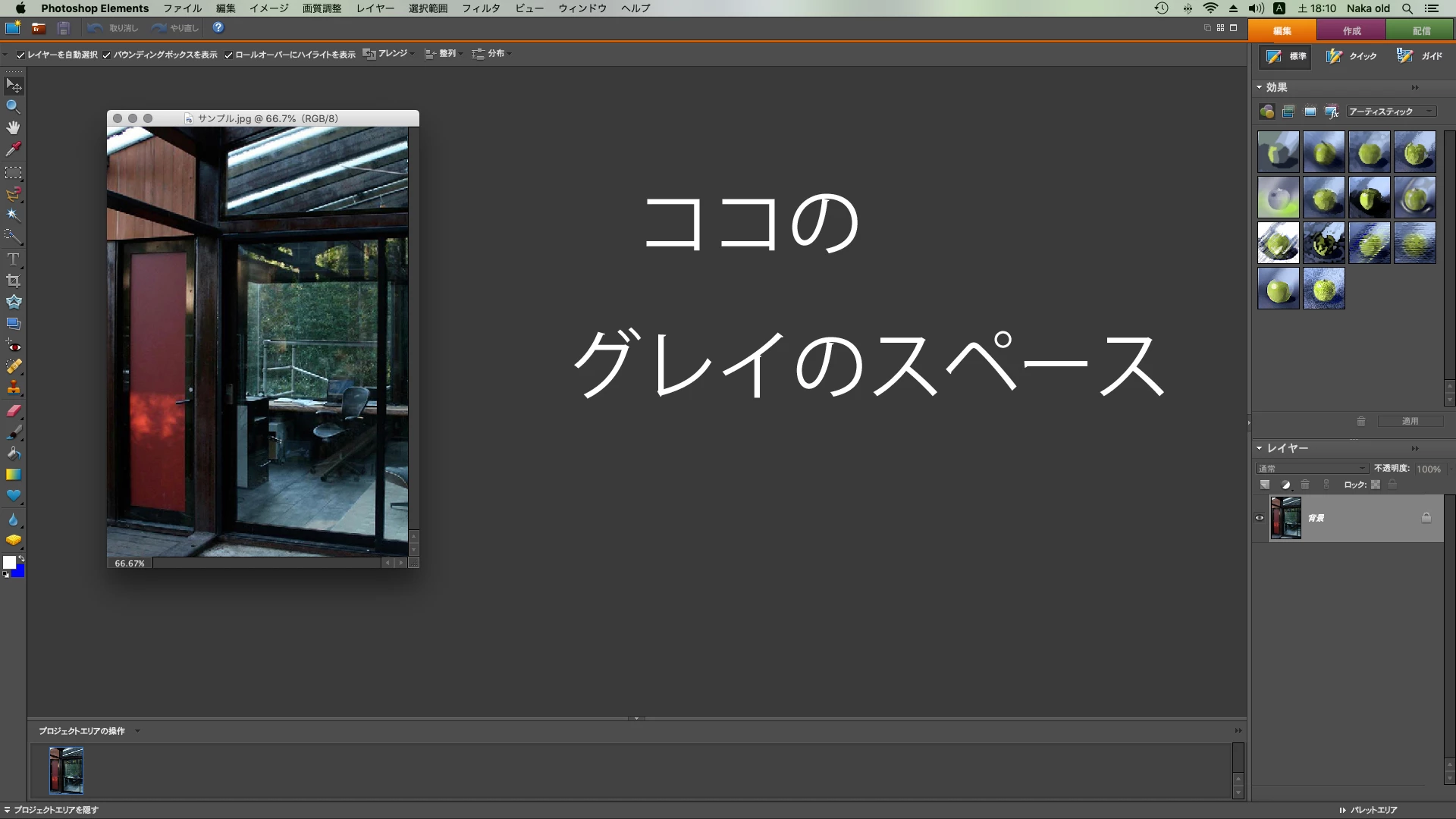Choose the Red Eye Removal tool
Image resolution: width=1456 pixels, height=819 pixels.
[x=13, y=346]
